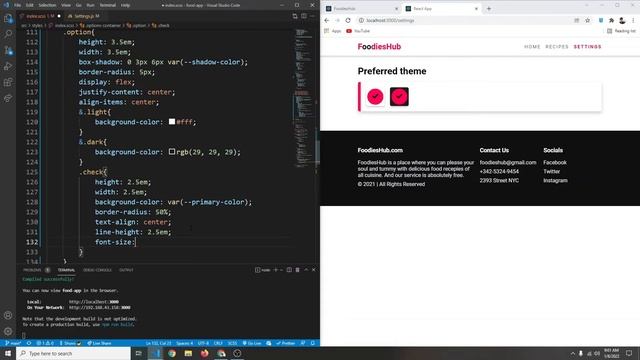Change CRLF line ending in status bar
This screenshot has height=360, width=640.
(x=218, y=343)
